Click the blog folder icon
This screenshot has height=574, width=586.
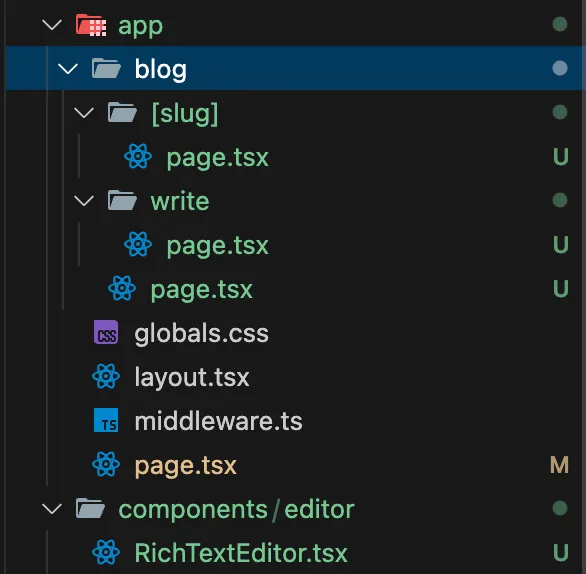(x=106, y=68)
